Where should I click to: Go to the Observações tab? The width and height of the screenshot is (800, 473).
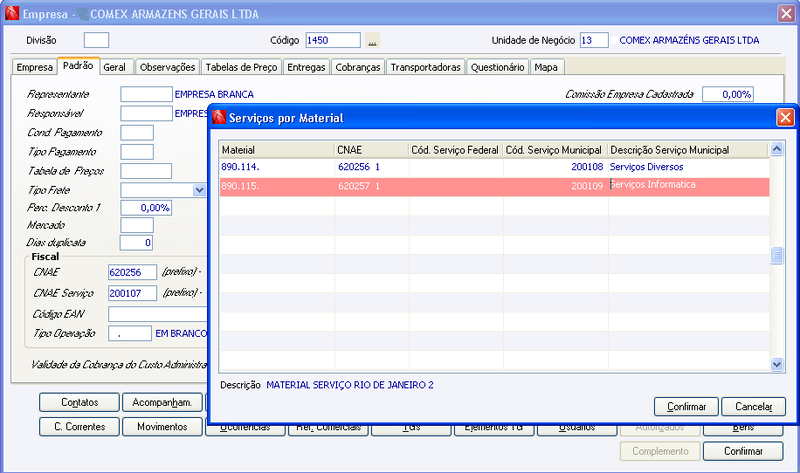point(167,67)
